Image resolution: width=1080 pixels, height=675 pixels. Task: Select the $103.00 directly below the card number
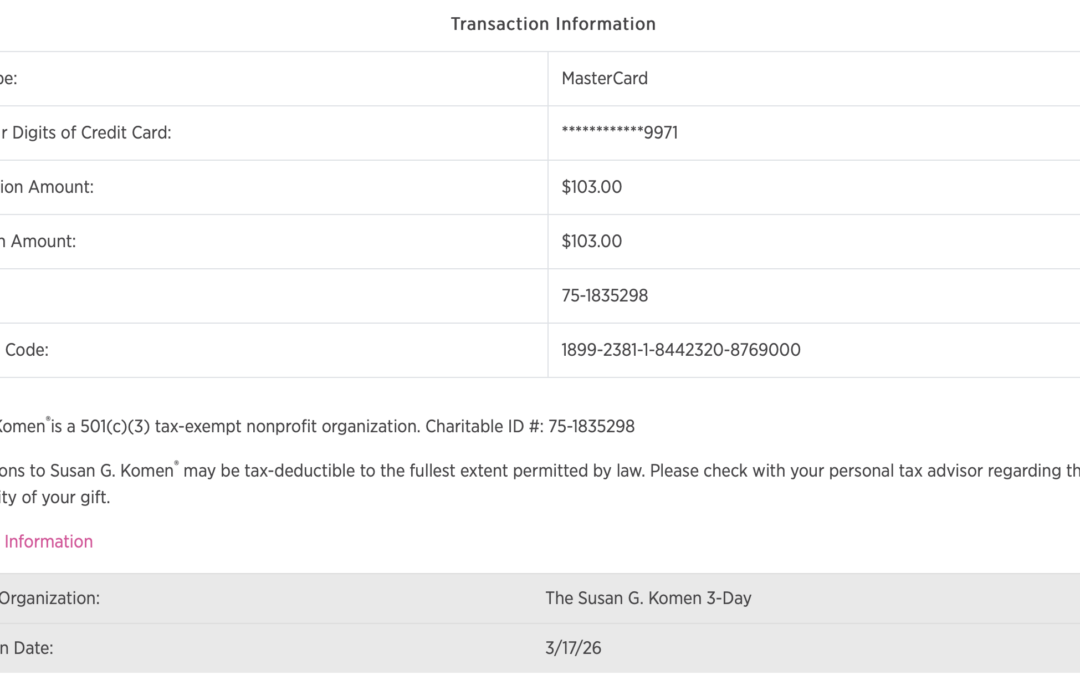[591, 186]
